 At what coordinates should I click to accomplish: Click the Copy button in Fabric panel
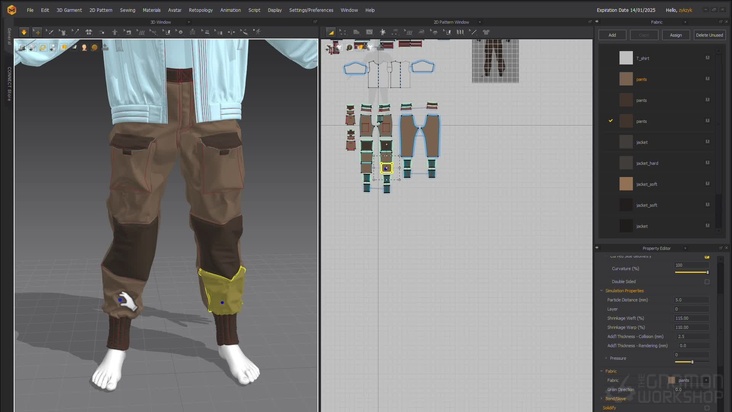click(644, 35)
